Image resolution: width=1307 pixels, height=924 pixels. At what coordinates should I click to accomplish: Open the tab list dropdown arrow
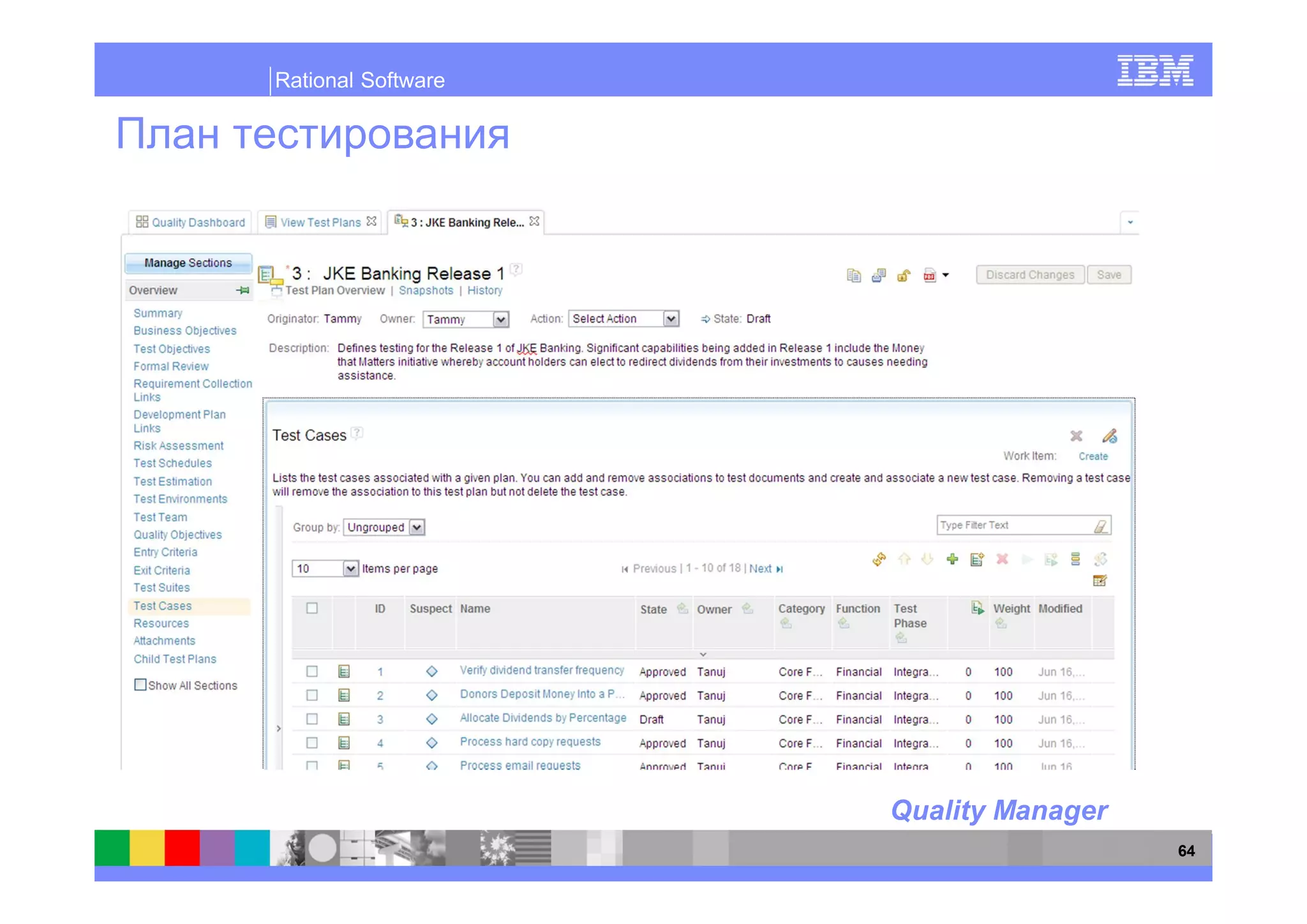click(1130, 222)
